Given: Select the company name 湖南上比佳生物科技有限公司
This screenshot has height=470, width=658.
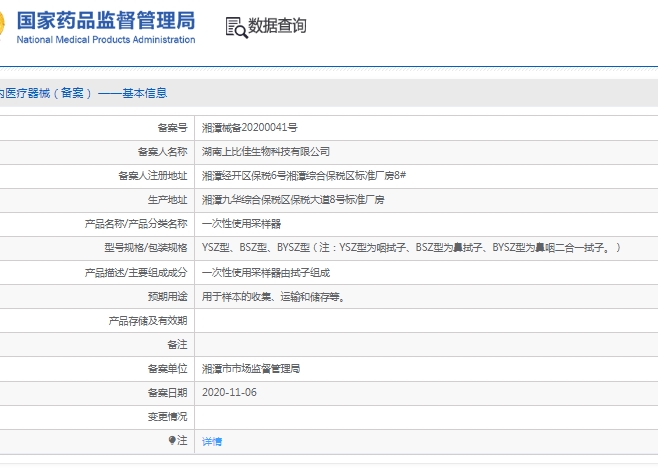Looking at the screenshot, I should pyautogui.click(x=266, y=151).
